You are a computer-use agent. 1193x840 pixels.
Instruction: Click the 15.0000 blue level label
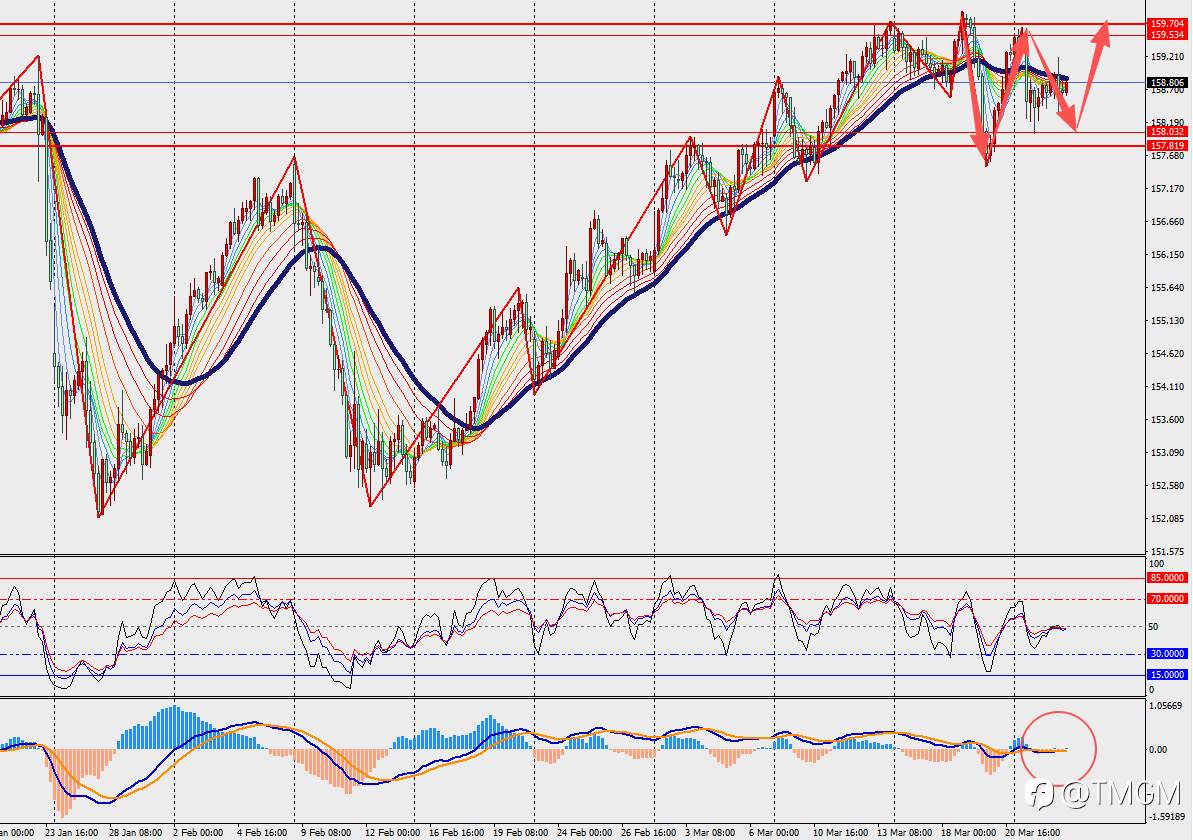[x=1167, y=675]
